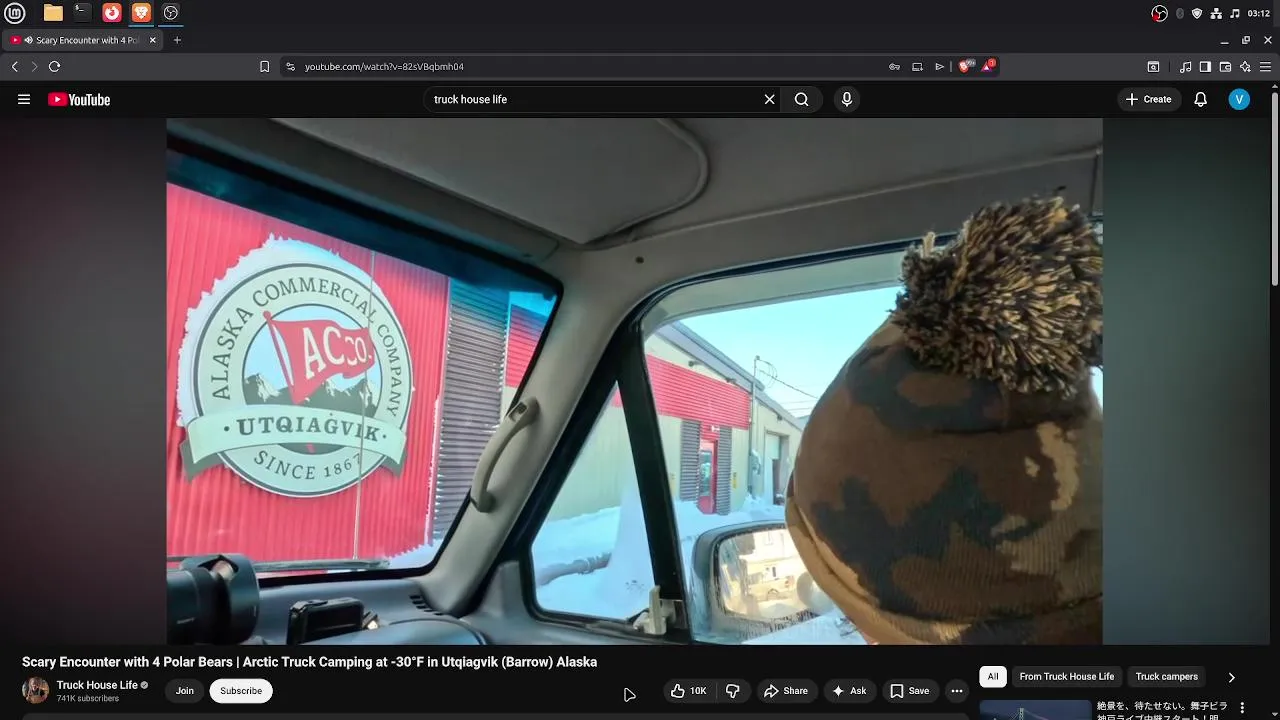This screenshot has width=1280, height=720.
Task: Go to the YouTube home logo
Action: 79,99
